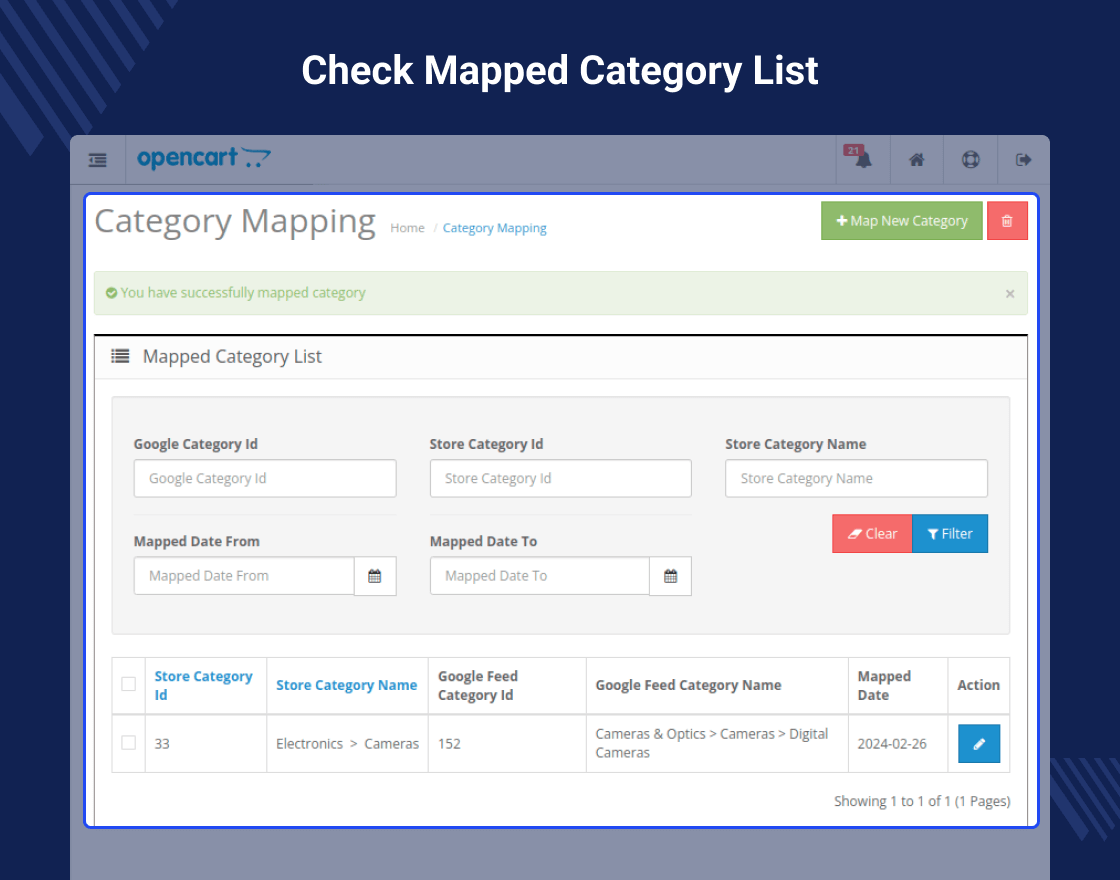Sort by Store Category Name column

[346, 685]
